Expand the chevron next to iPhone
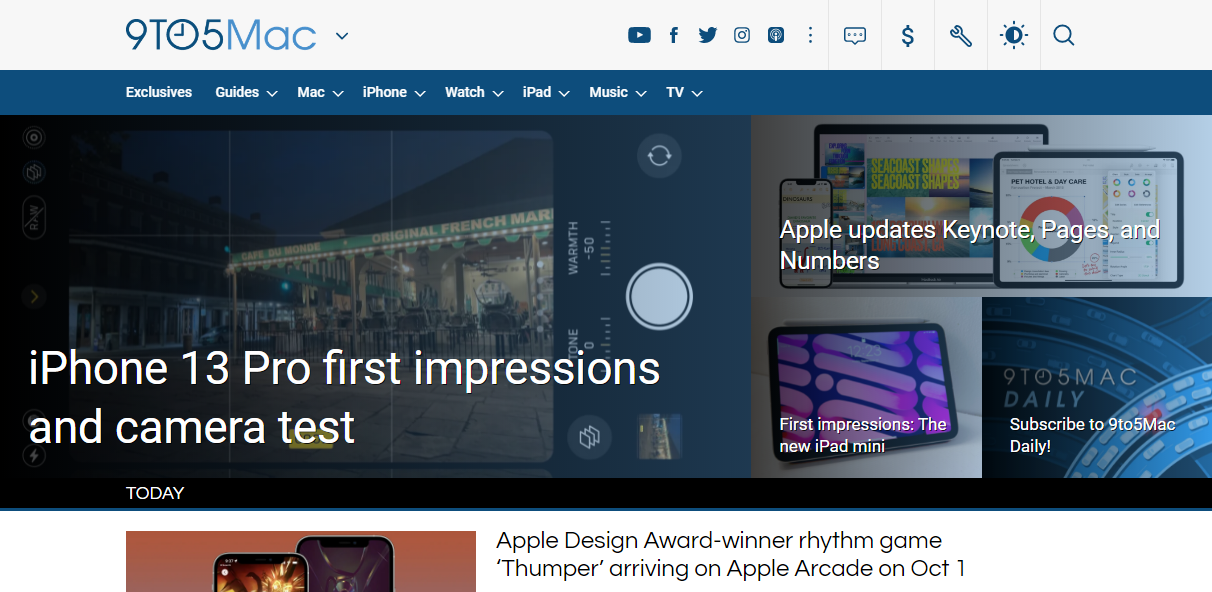The image size is (1212, 592). tap(420, 93)
